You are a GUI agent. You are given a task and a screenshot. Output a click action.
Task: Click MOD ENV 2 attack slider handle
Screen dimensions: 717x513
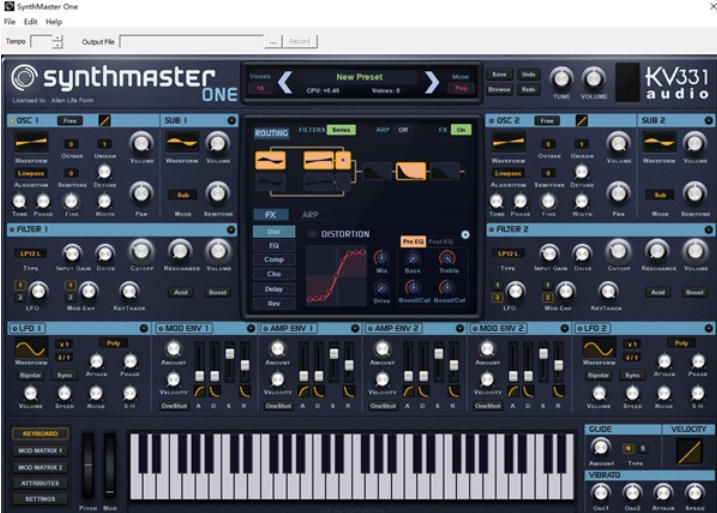513,376
